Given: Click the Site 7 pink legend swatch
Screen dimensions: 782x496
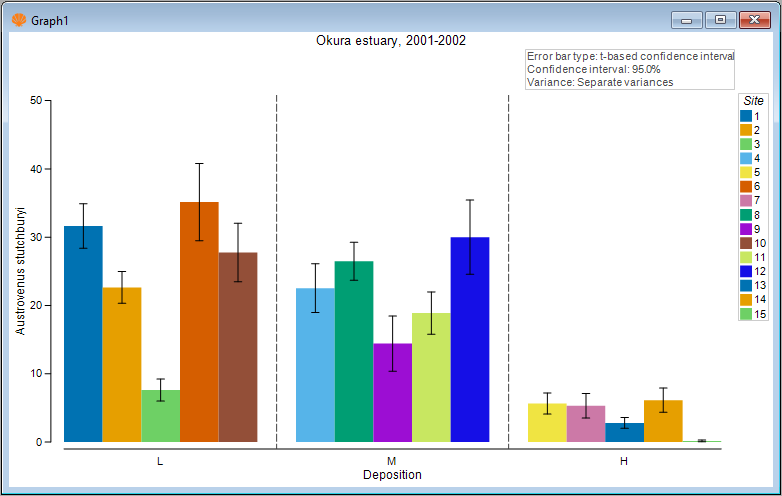Looking at the screenshot, I should 746,200.
